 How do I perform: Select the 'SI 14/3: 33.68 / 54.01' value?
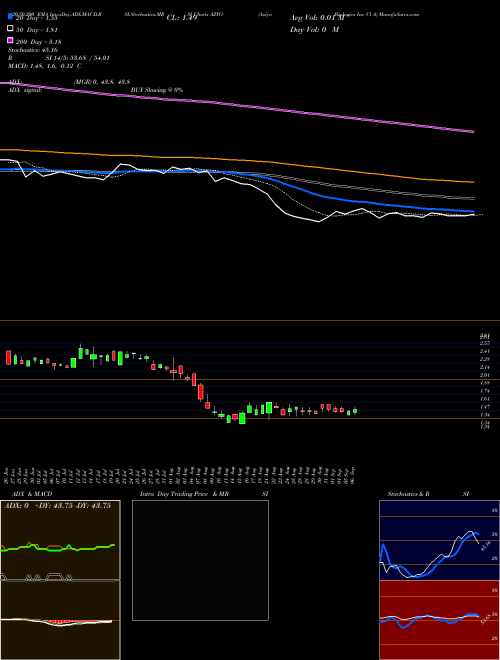(x=75, y=58)
